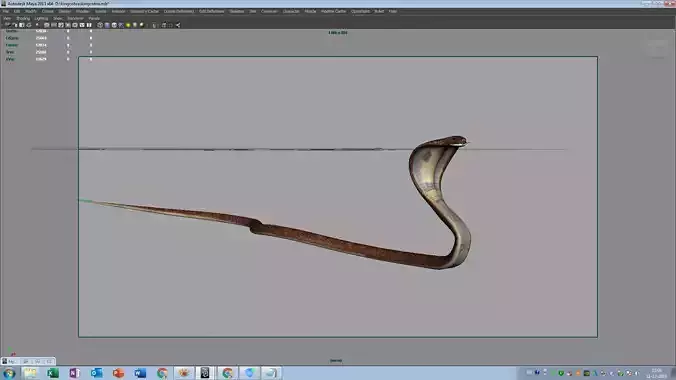Toggle the Resolution Gate icon
Image resolution: width=676 pixels, height=380 pixels.
pos(61,25)
